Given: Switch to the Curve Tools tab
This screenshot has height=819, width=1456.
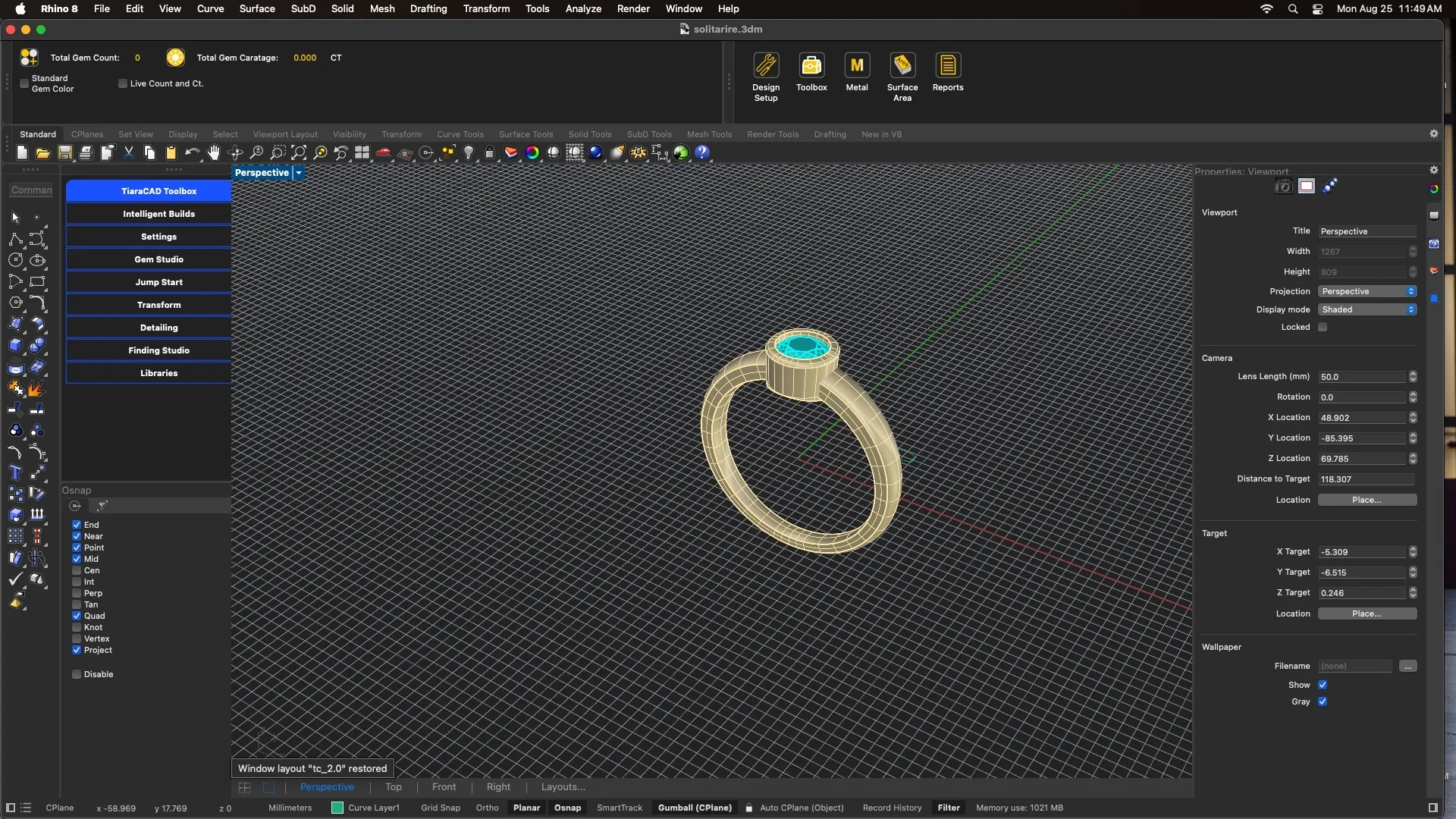Looking at the screenshot, I should coord(460,134).
